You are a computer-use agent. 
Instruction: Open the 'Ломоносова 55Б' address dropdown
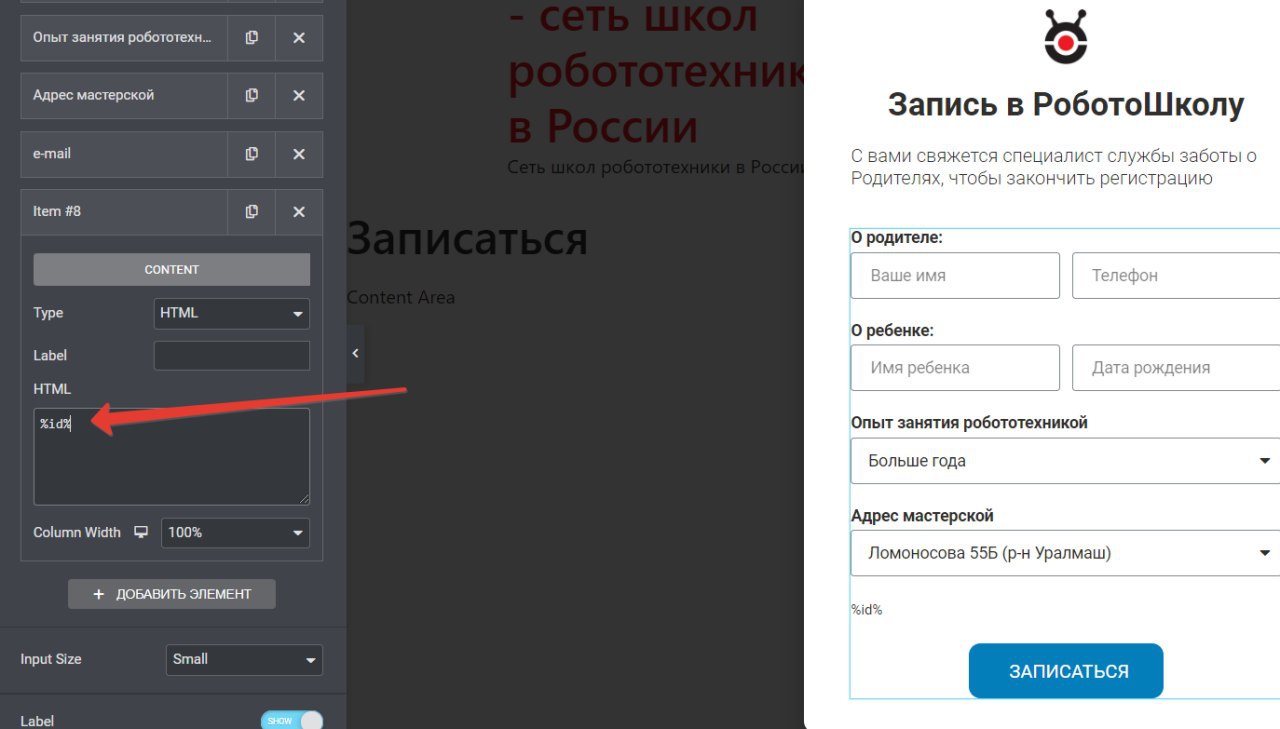point(1065,553)
